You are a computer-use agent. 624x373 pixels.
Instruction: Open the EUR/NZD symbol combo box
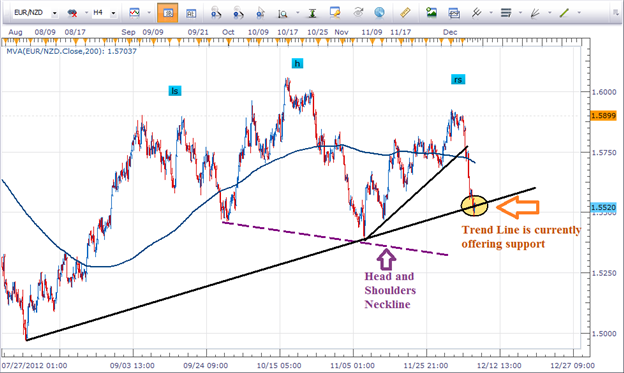(35, 13)
